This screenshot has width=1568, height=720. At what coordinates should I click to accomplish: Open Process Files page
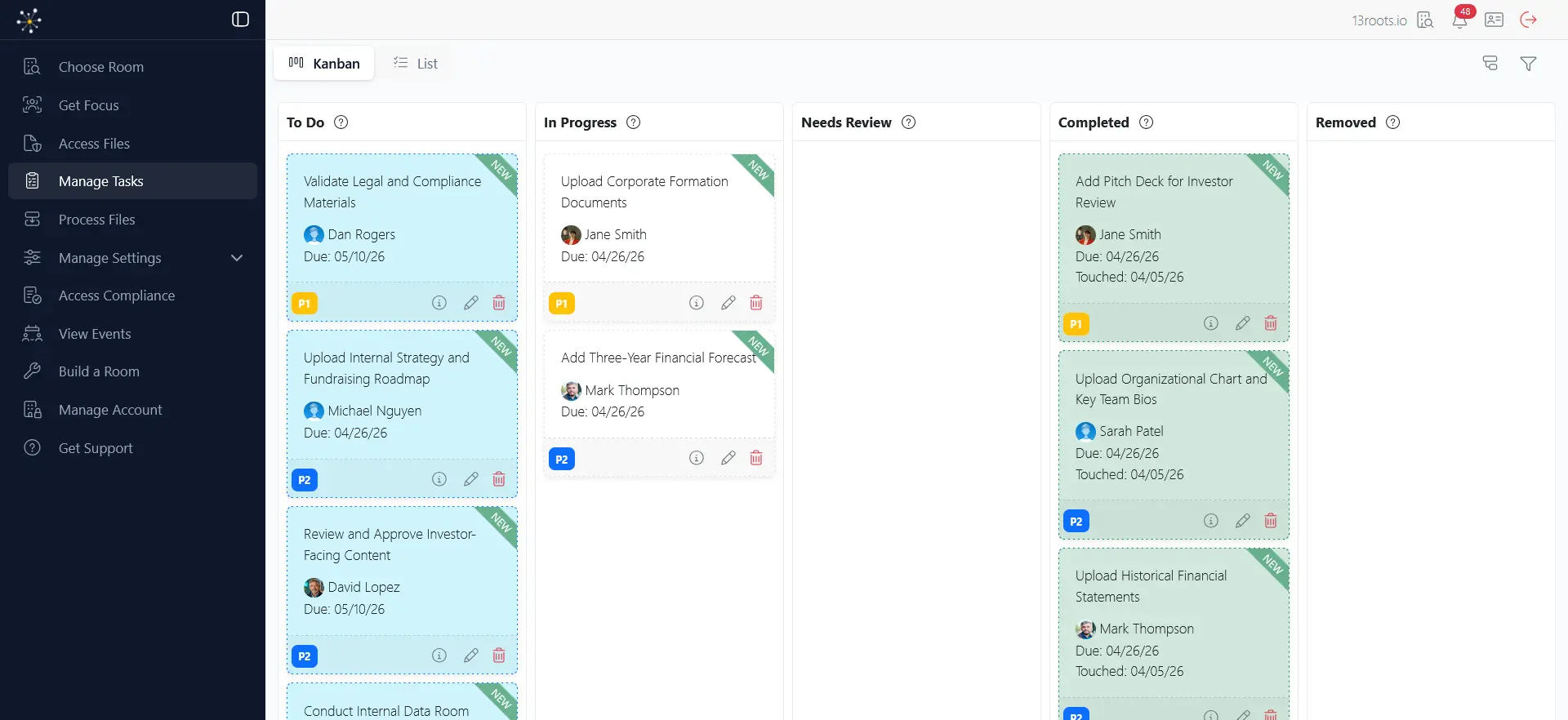tap(132, 220)
